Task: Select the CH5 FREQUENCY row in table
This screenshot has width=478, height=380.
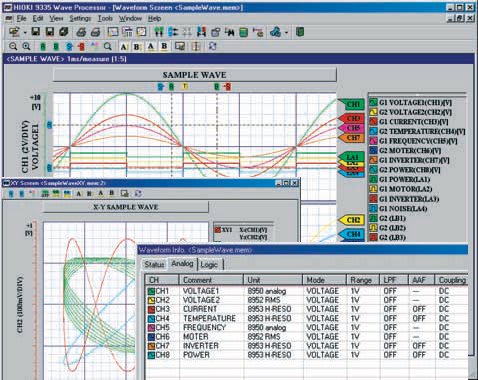Action: click(307, 327)
